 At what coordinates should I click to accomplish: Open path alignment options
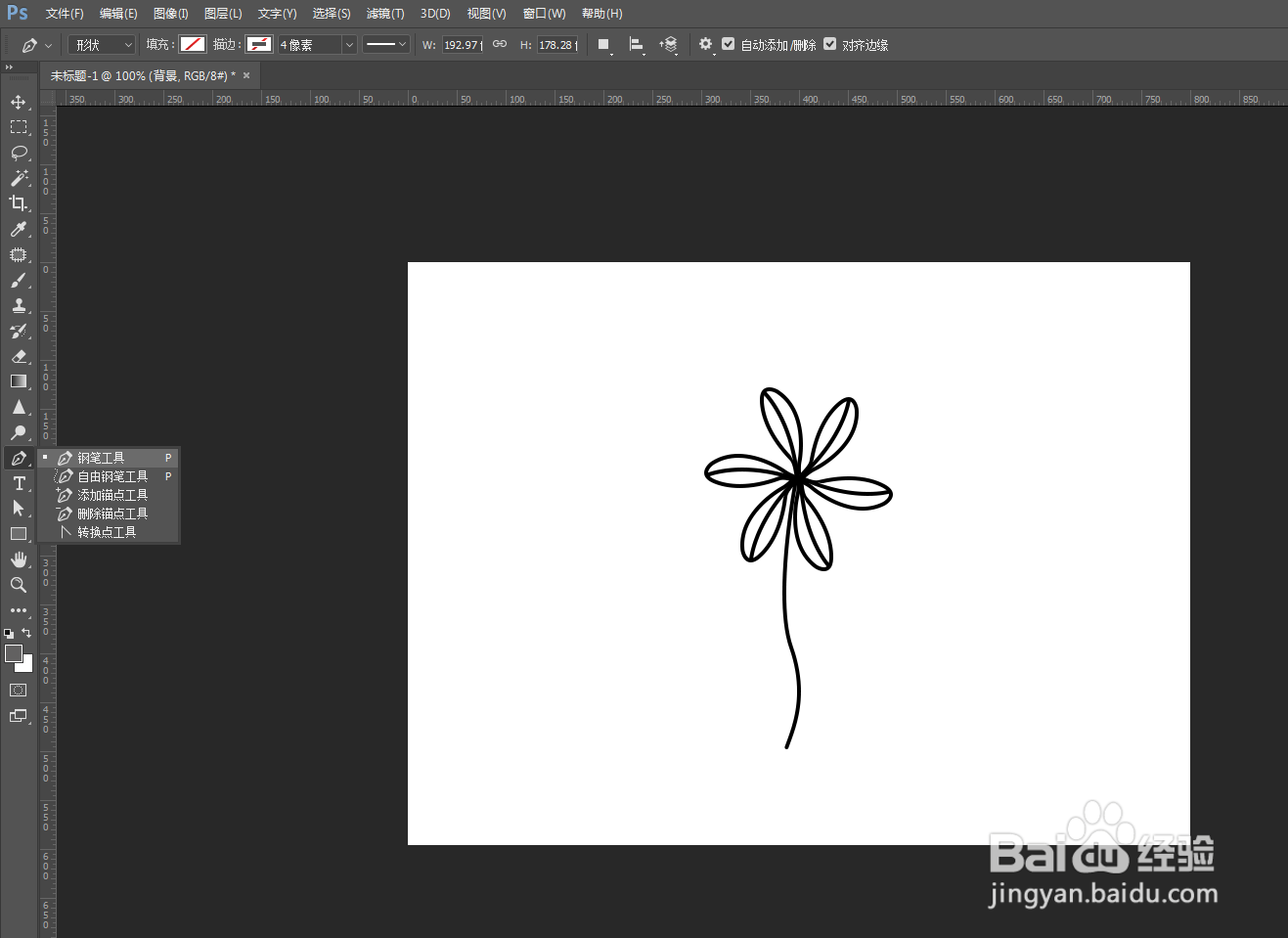click(x=637, y=45)
